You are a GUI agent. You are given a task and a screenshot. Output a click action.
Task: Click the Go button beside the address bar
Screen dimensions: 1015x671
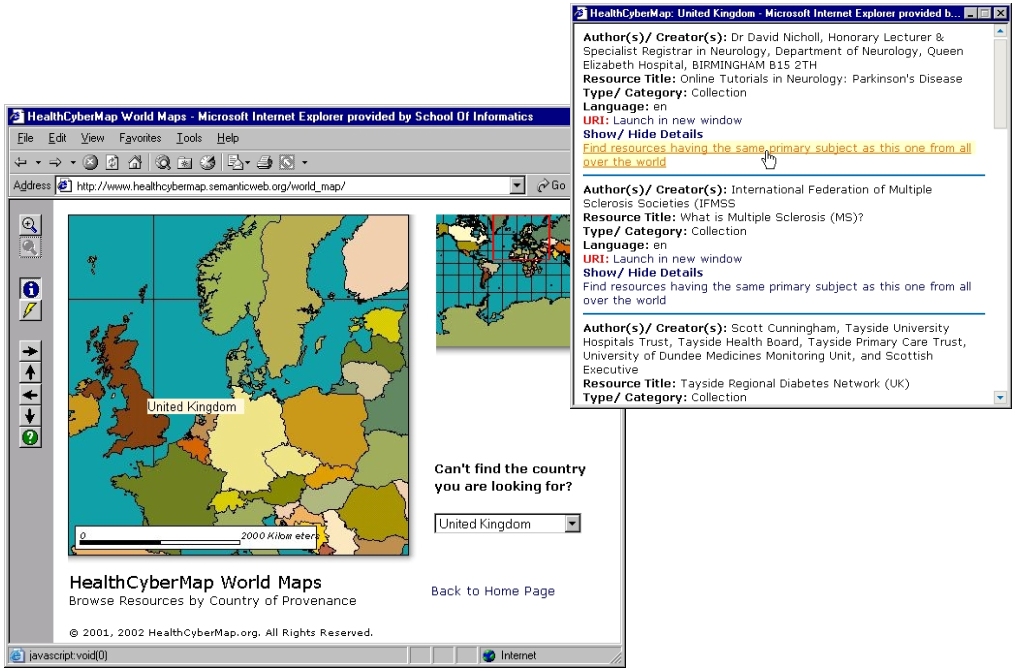pyautogui.click(x=551, y=186)
